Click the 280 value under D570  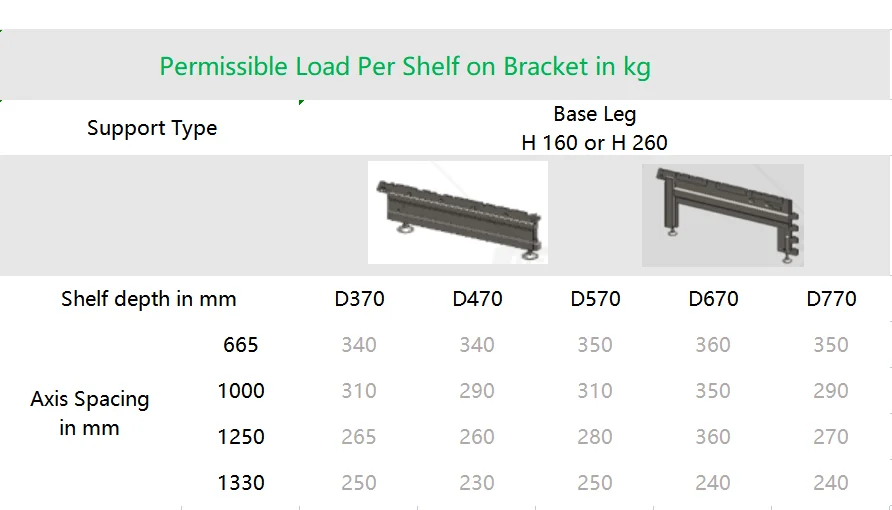pyautogui.click(x=595, y=437)
